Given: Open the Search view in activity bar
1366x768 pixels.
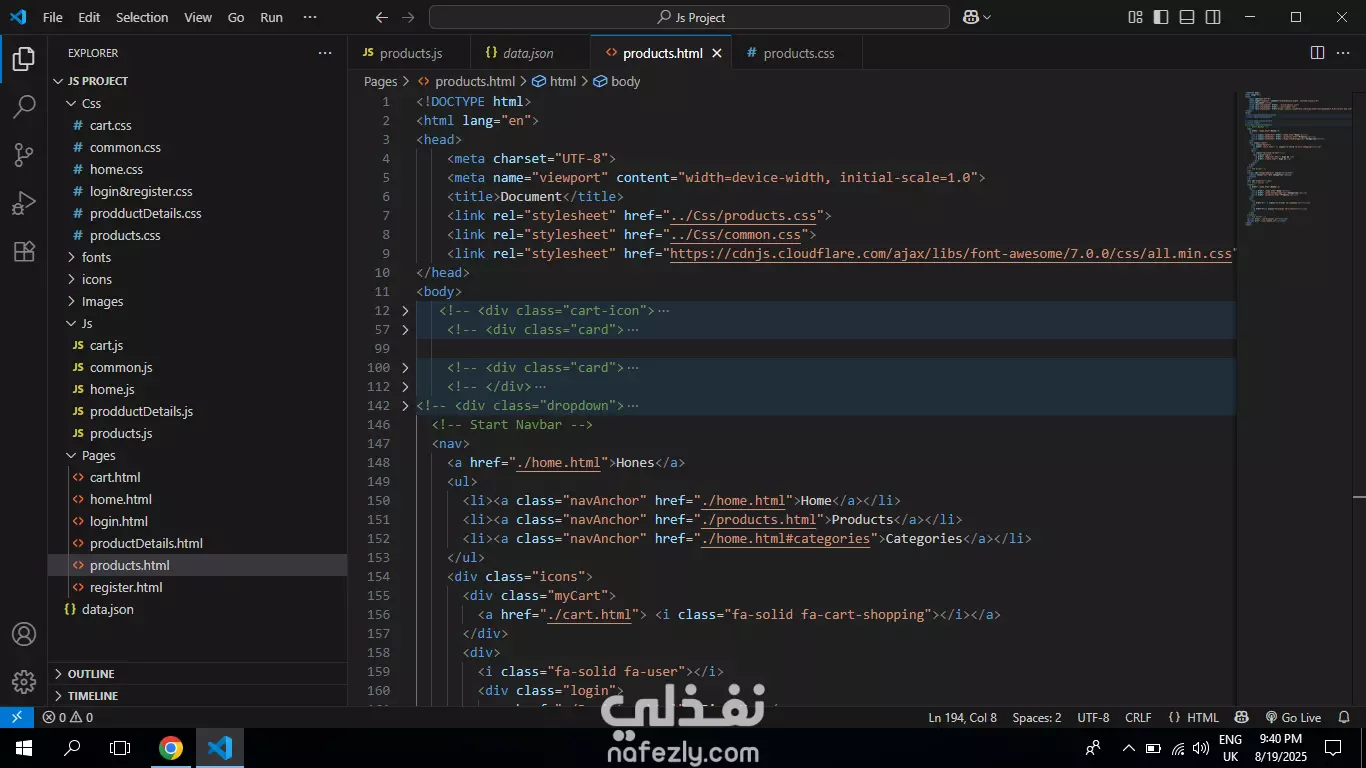Looking at the screenshot, I should coord(24,107).
